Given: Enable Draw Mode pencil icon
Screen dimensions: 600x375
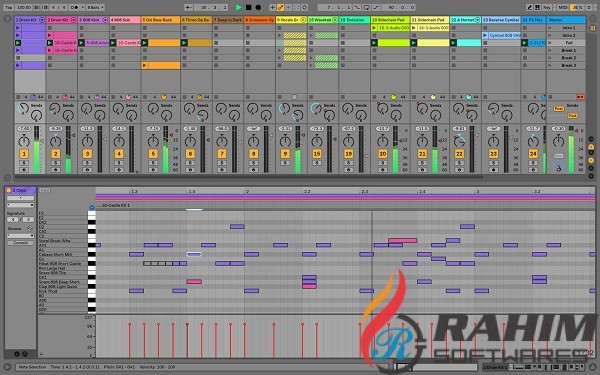Looking at the screenshot, I should pyautogui.click(x=529, y=7).
